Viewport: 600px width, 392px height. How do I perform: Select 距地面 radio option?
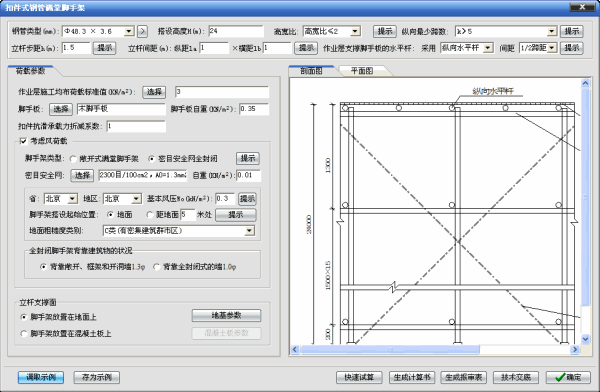point(150,215)
